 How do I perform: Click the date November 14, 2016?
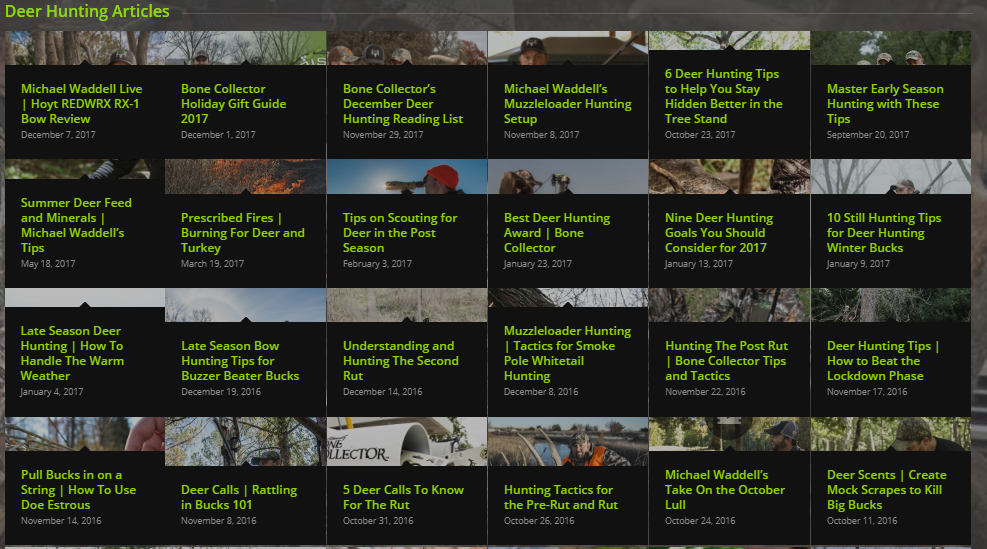61,521
